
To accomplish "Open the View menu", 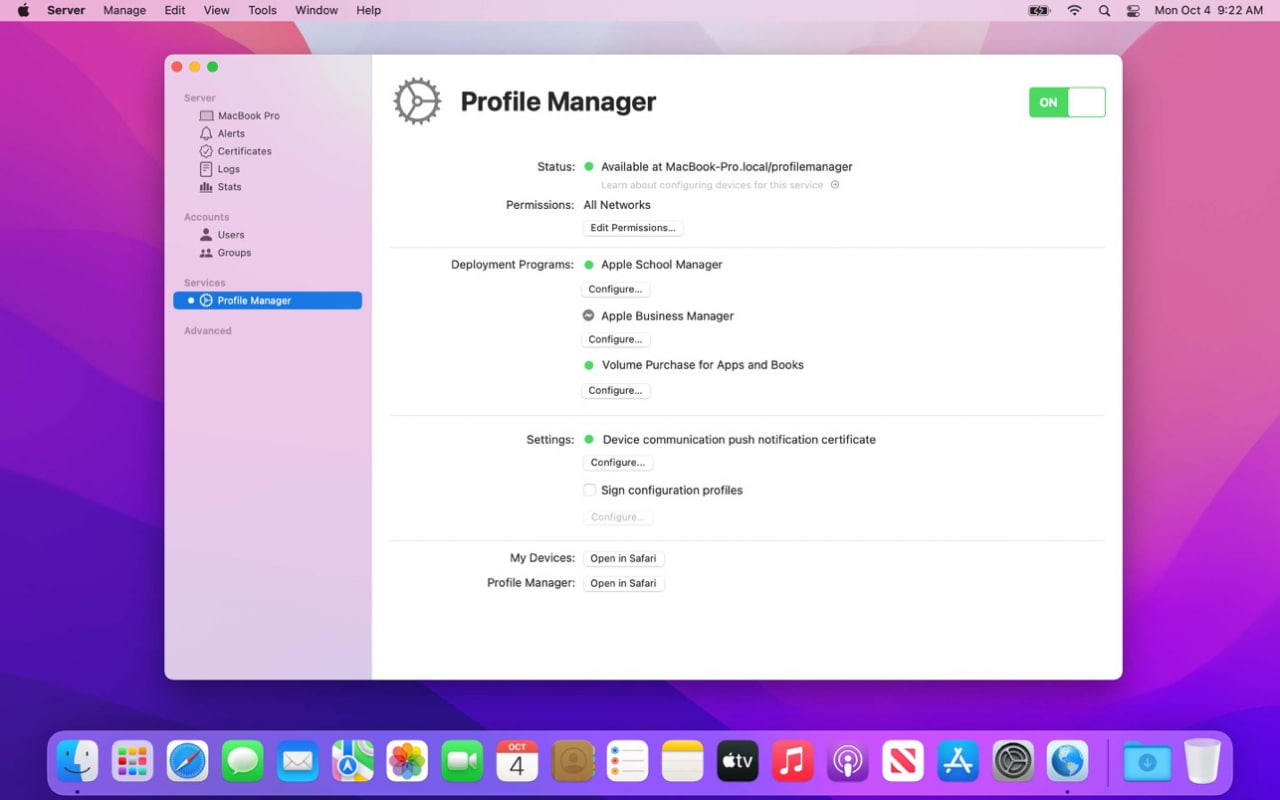I will pyautogui.click(x=216, y=10).
